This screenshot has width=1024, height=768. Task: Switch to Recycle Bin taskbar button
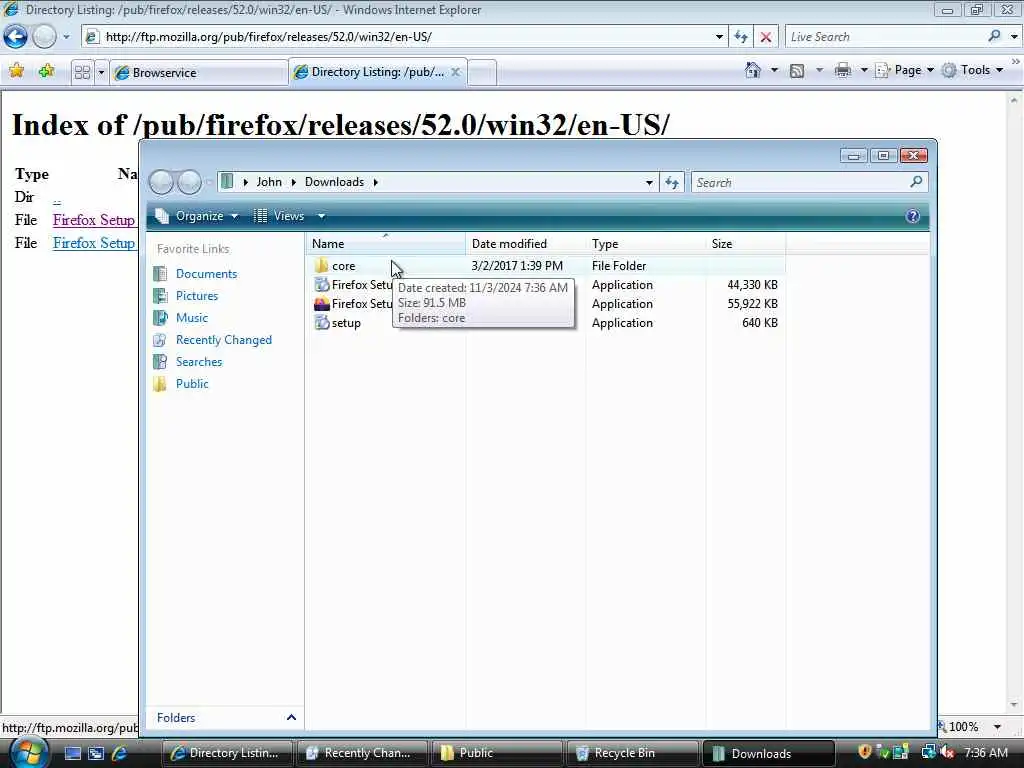pos(631,753)
